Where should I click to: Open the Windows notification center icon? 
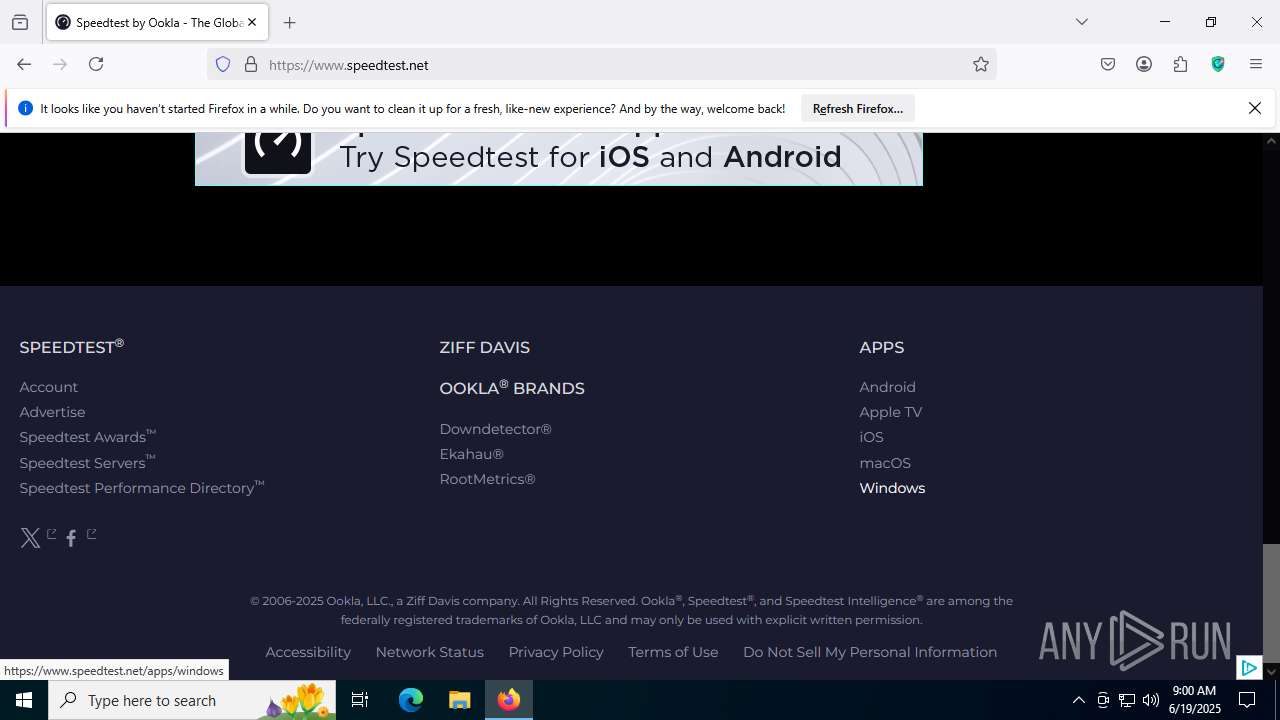pos(1247,700)
